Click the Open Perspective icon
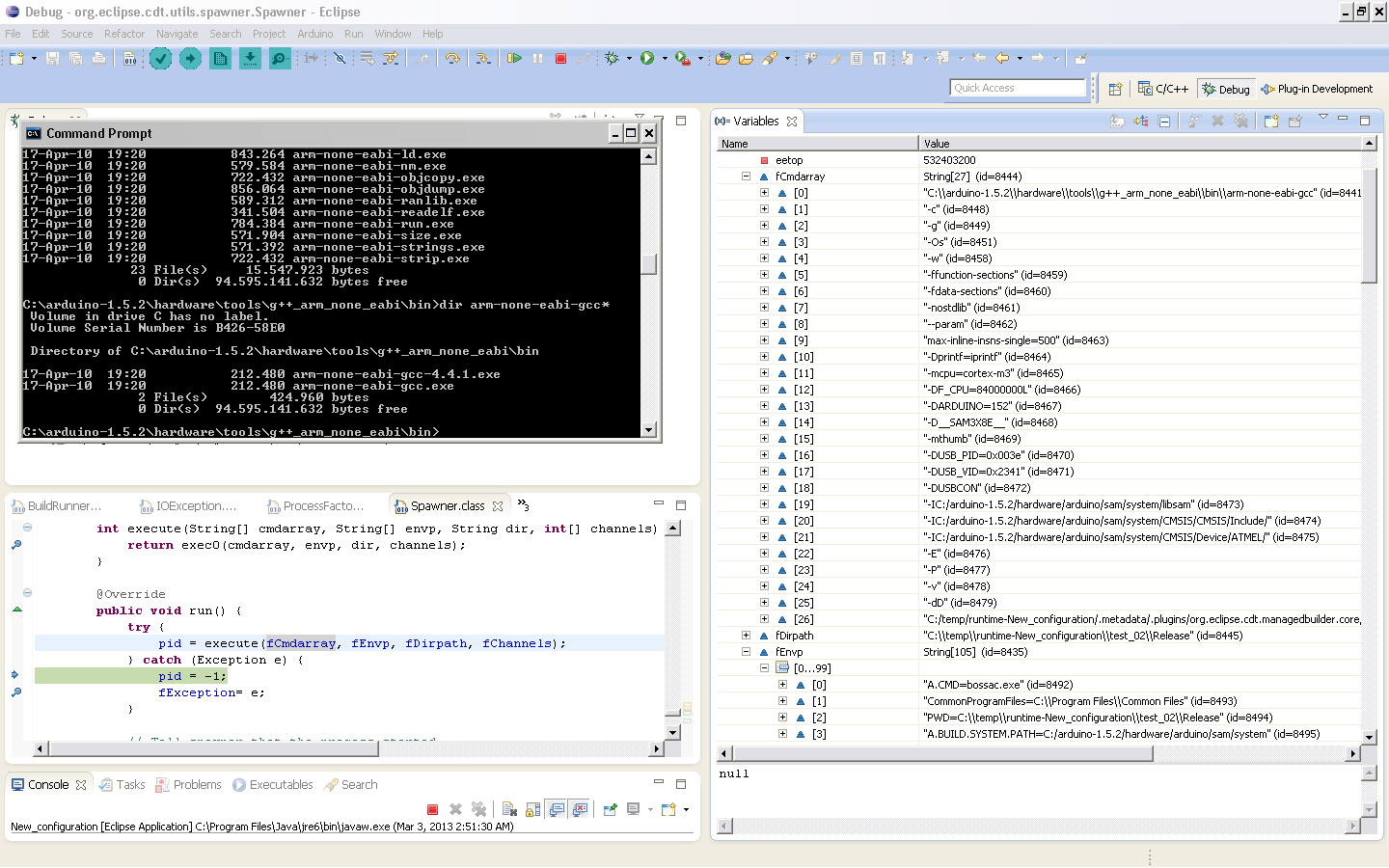The width and height of the screenshot is (1389, 868). [x=1115, y=89]
